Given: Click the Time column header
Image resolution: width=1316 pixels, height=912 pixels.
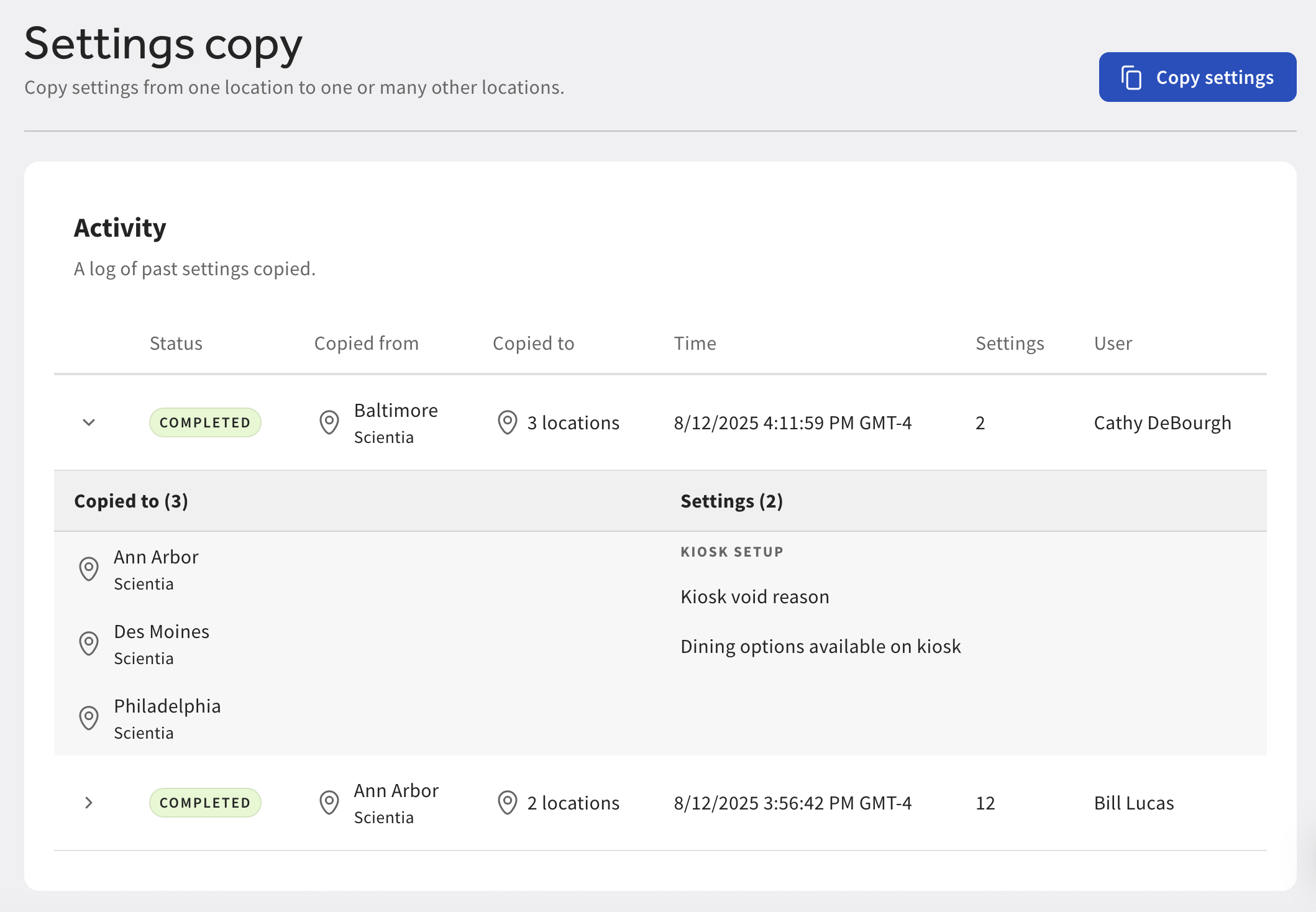Looking at the screenshot, I should (695, 344).
